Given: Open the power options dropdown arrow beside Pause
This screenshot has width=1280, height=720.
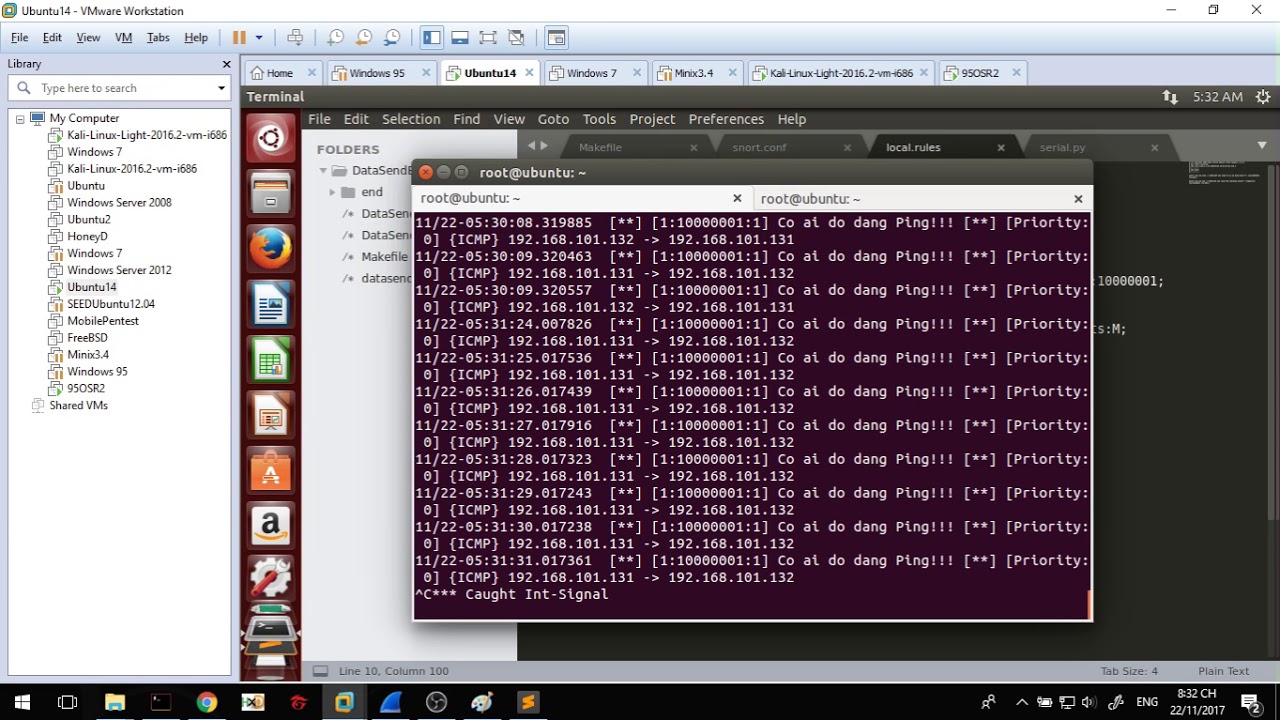Looking at the screenshot, I should pyautogui.click(x=259, y=37).
